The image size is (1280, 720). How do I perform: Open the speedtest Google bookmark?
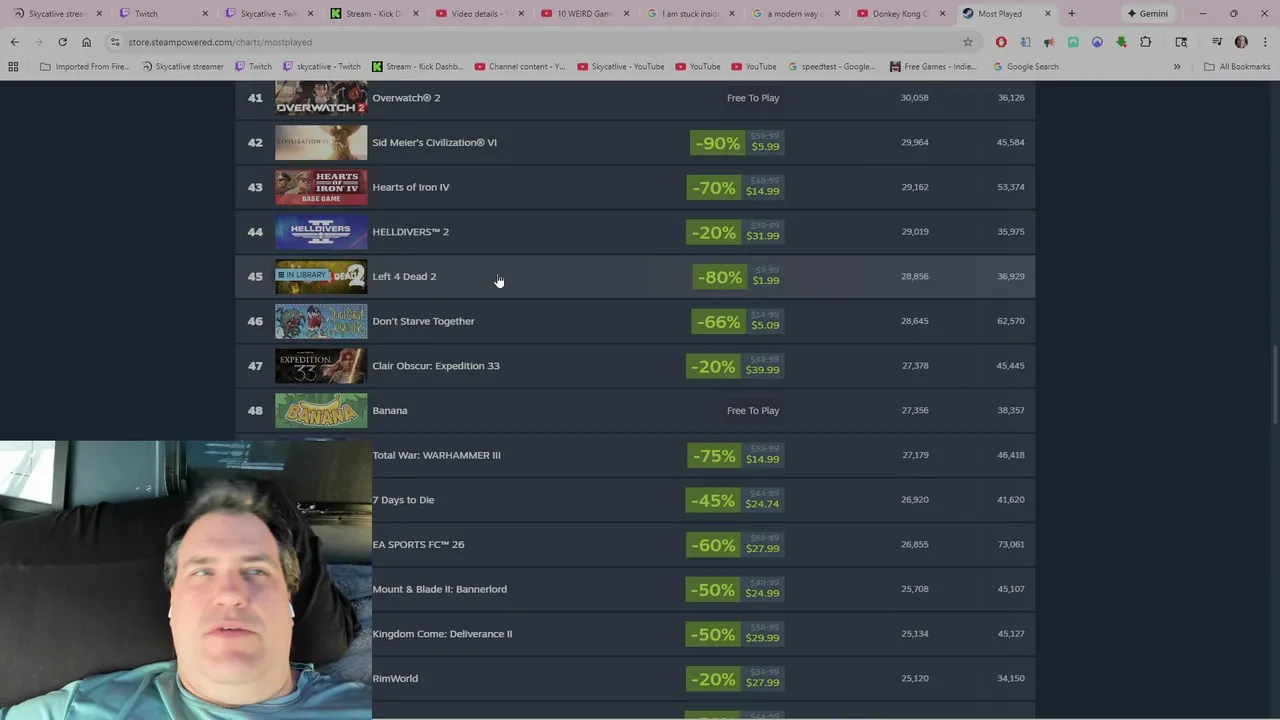point(831,66)
